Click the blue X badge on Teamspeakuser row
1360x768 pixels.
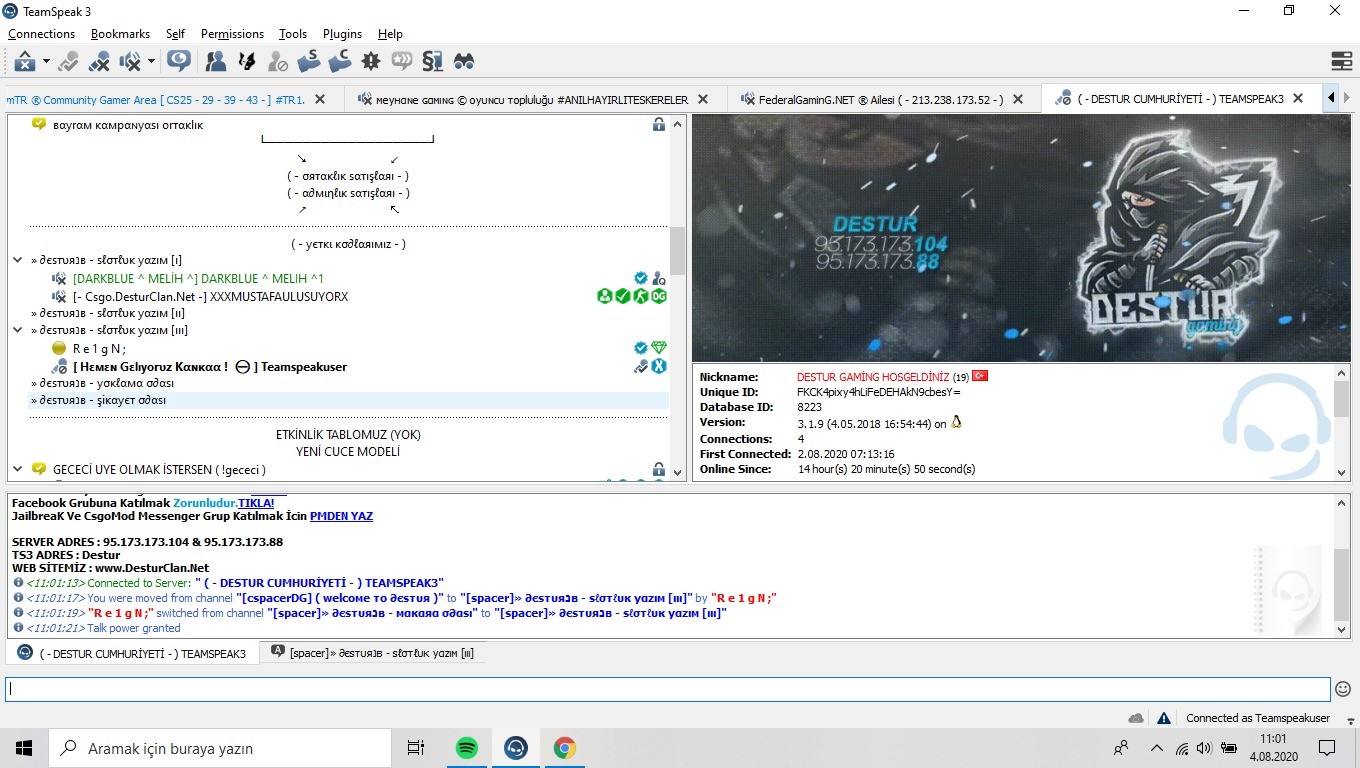(659, 366)
